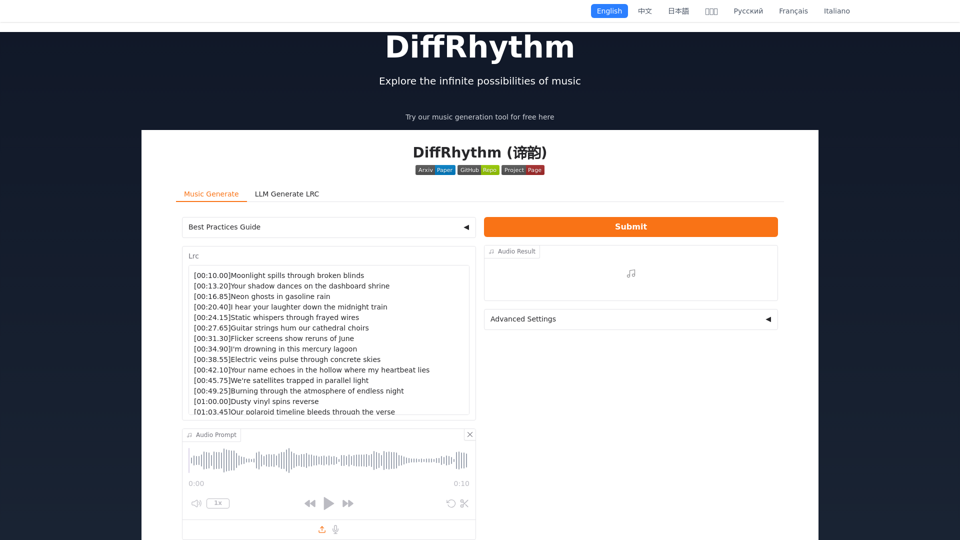Screen dimensions: 960x540
Task: Select the language option between 日本語 and Русский
Action: point(711,11)
